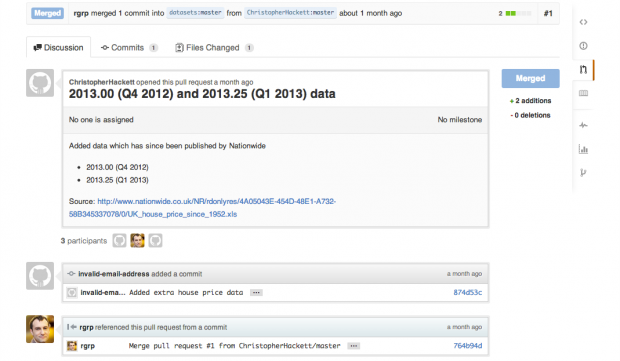This screenshot has height=361, width=620.
Task: Expand the Merge pull request commit message
Action: pyautogui.click(x=353, y=346)
